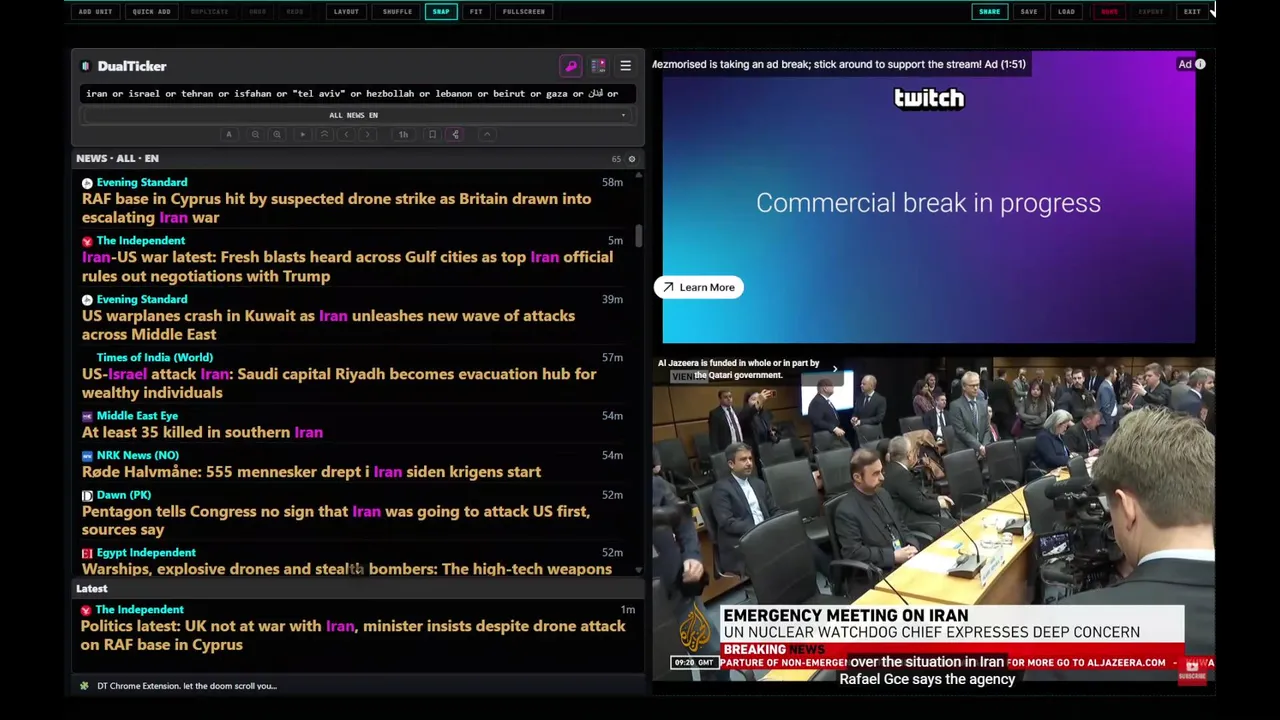Screen dimensions: 1280x720
Task: Click the LOAD button
Action: [x=1066, y=12]
